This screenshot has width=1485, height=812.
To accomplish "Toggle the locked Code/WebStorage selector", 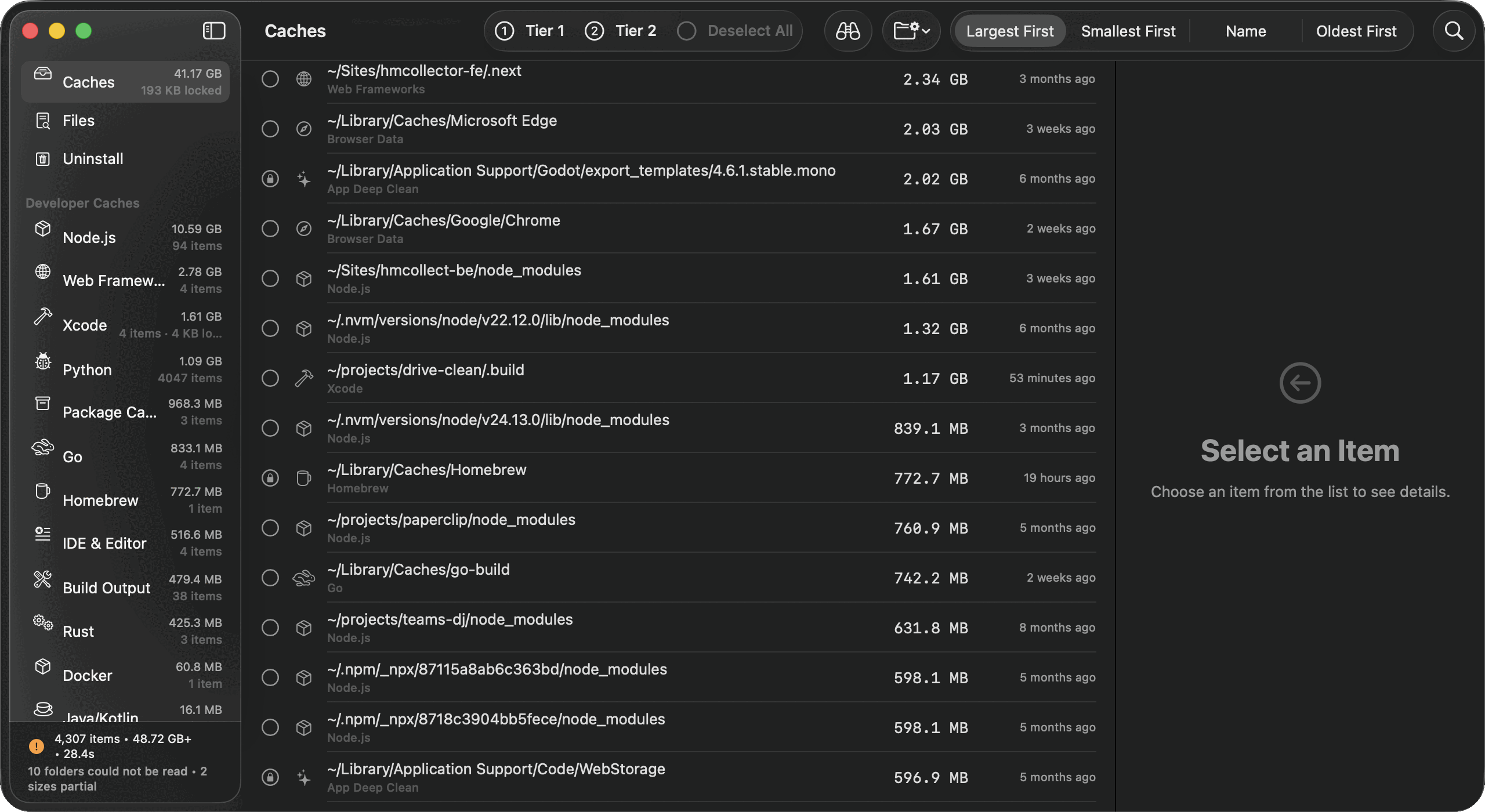I will coord(270,777).
